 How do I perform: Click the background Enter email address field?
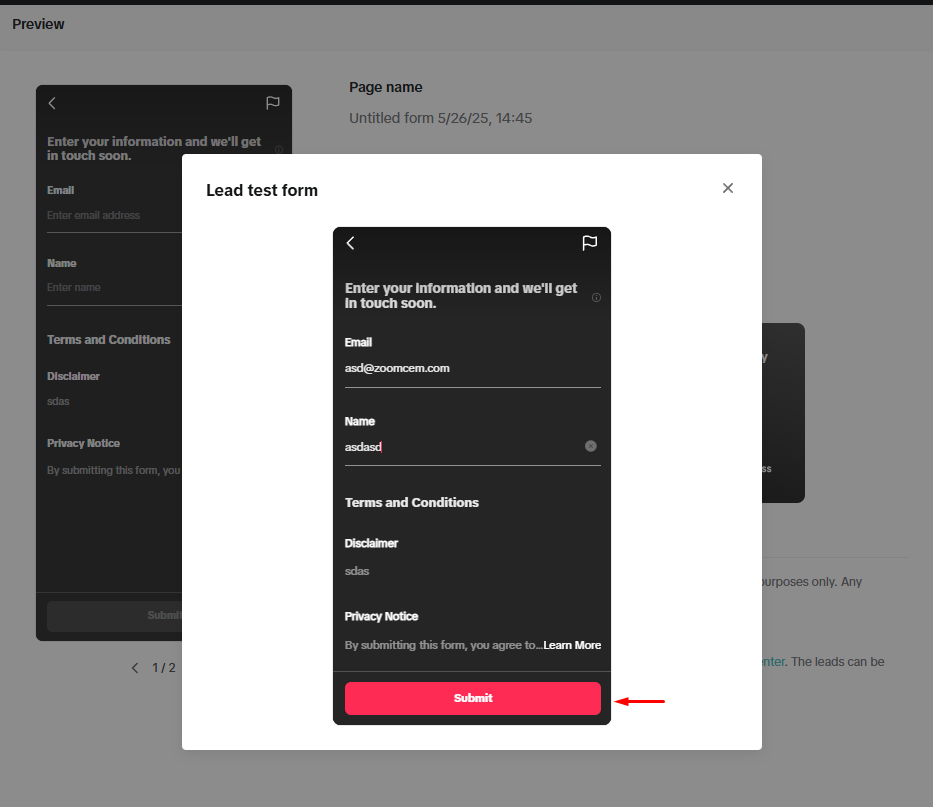(x=110, y=215)
